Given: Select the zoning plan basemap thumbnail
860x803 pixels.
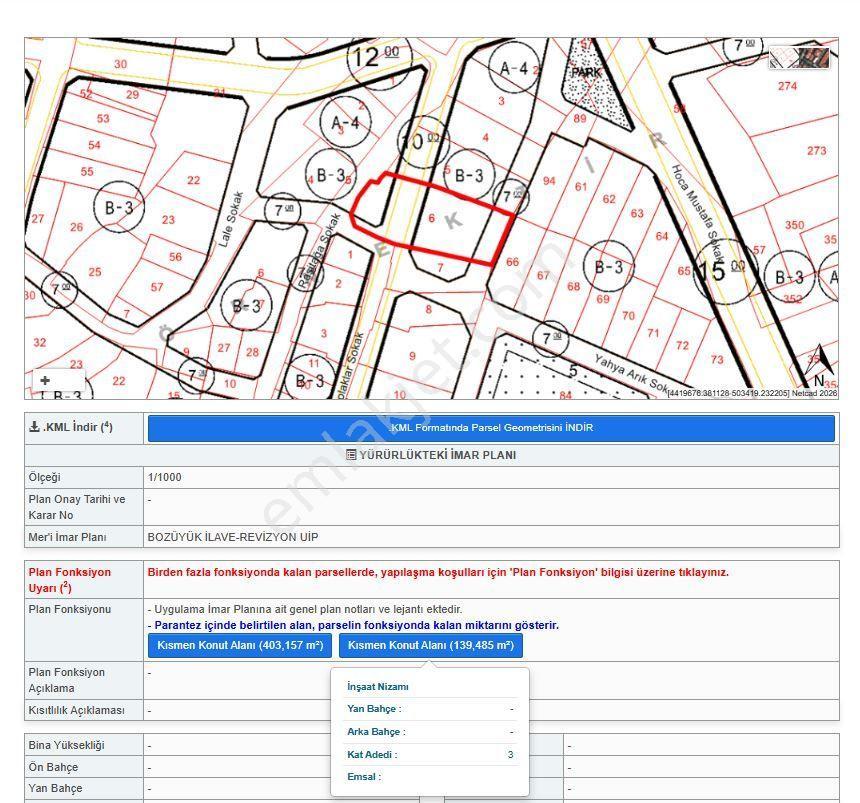Looking at the screenshot, I should tap(784, 57).
